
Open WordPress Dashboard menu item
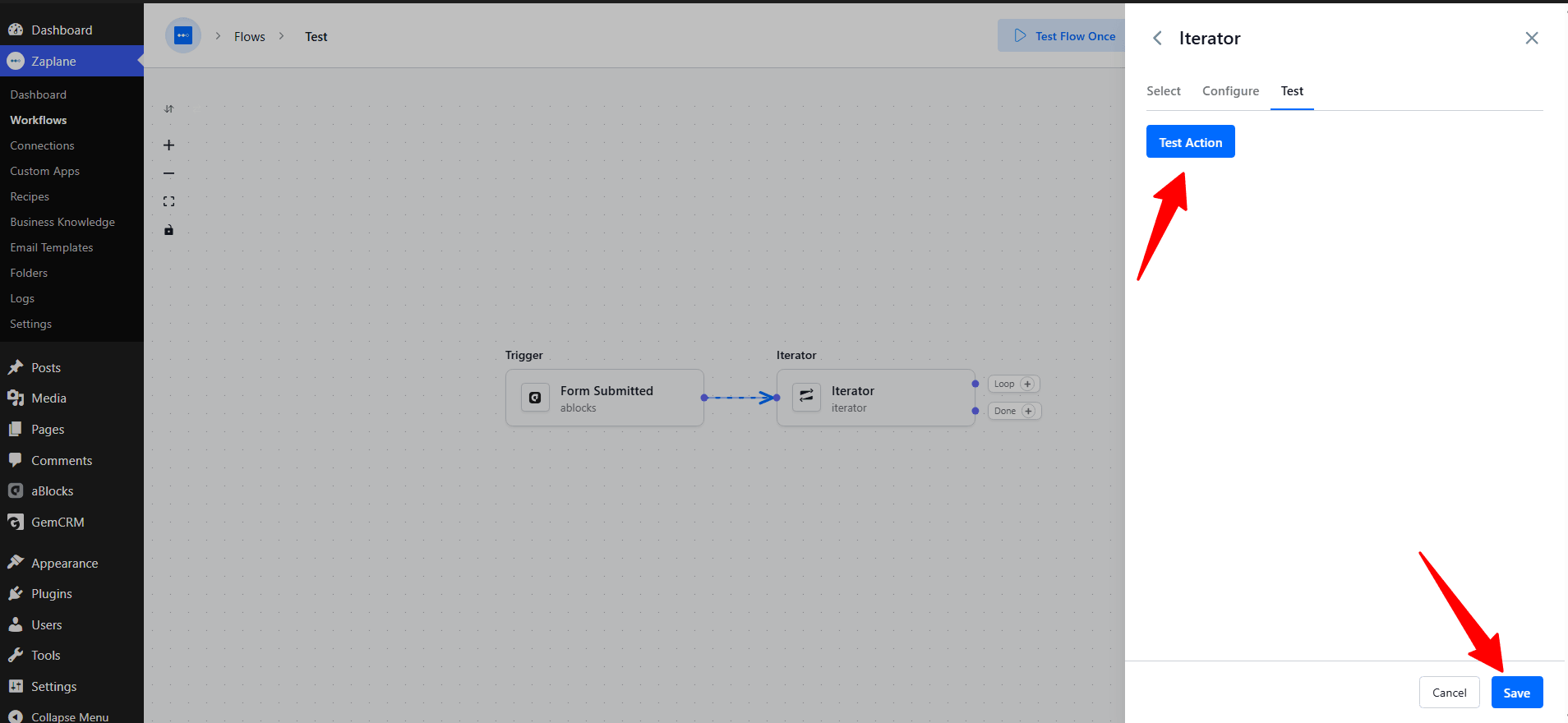point(71,30)
